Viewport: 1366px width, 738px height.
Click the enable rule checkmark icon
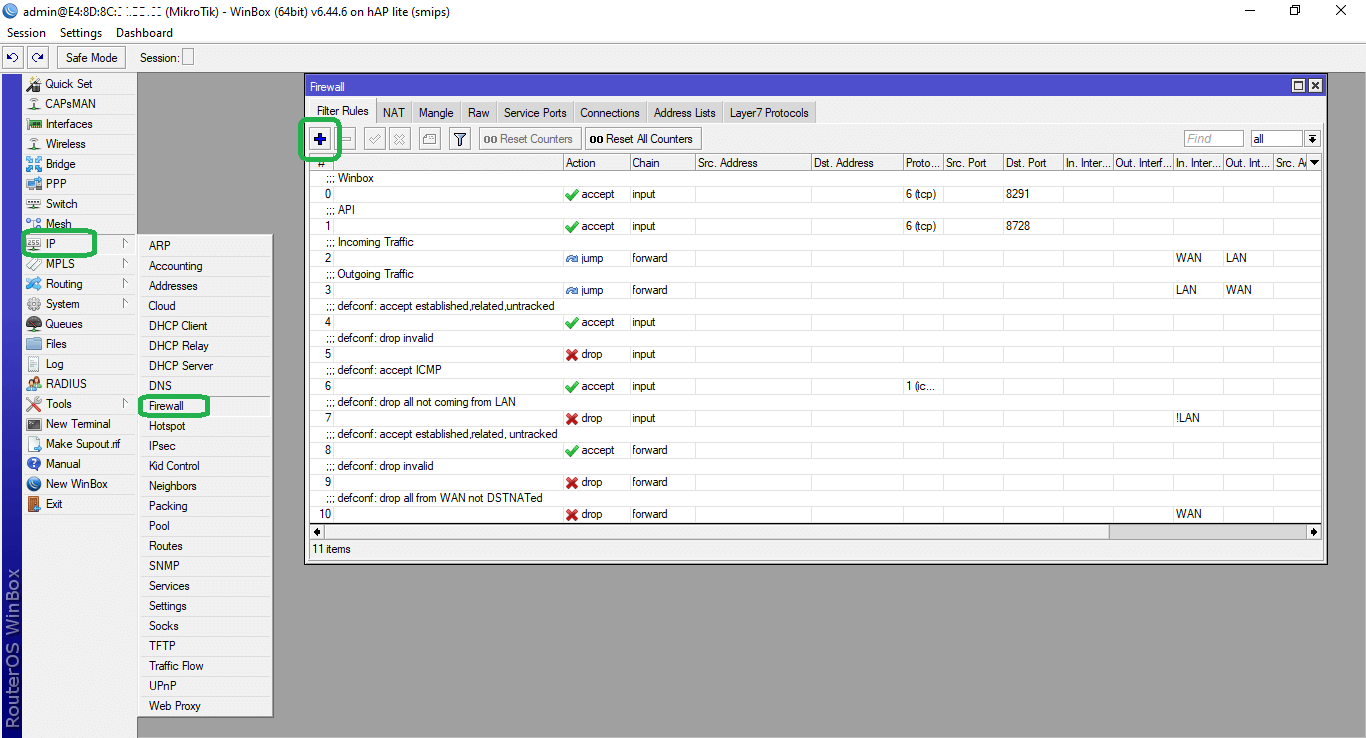[x=374, y=139]
